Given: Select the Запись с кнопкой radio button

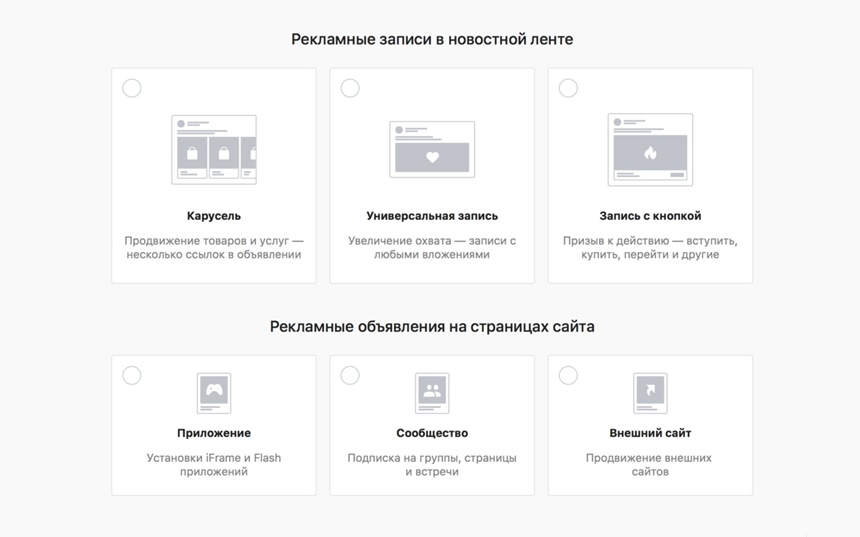Looking at the screenshot, I should pos(568,88).
